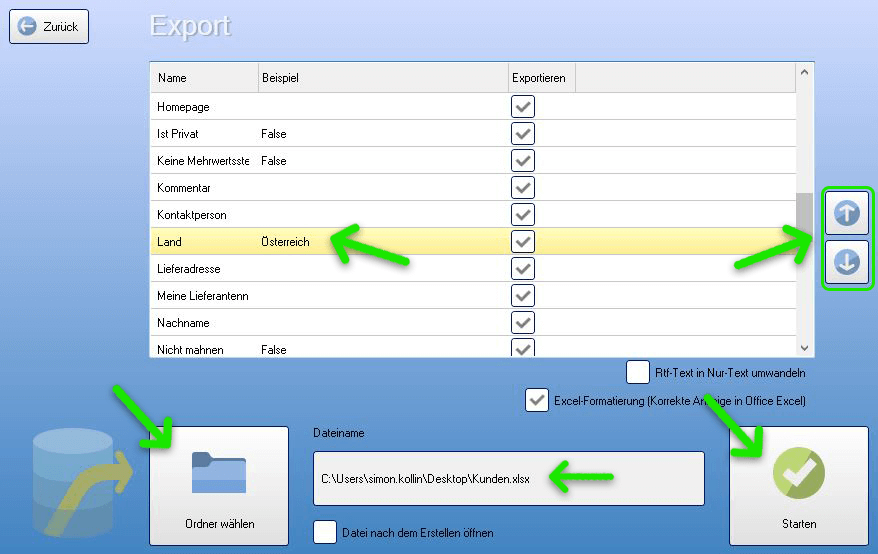The image size is (878, 554).
Task: Toggle Exportieren checkbox for Land row
Action: pyautogui.click(x=523, y=242)
